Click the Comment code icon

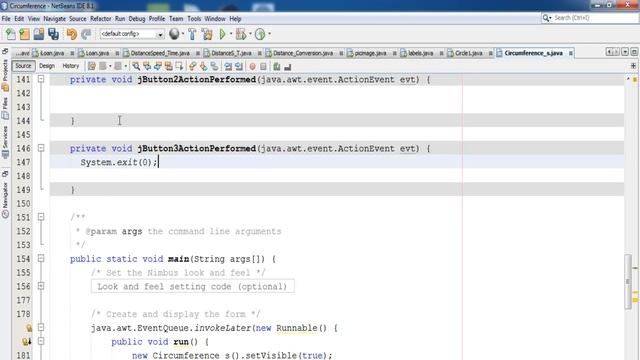coord(277,66)
